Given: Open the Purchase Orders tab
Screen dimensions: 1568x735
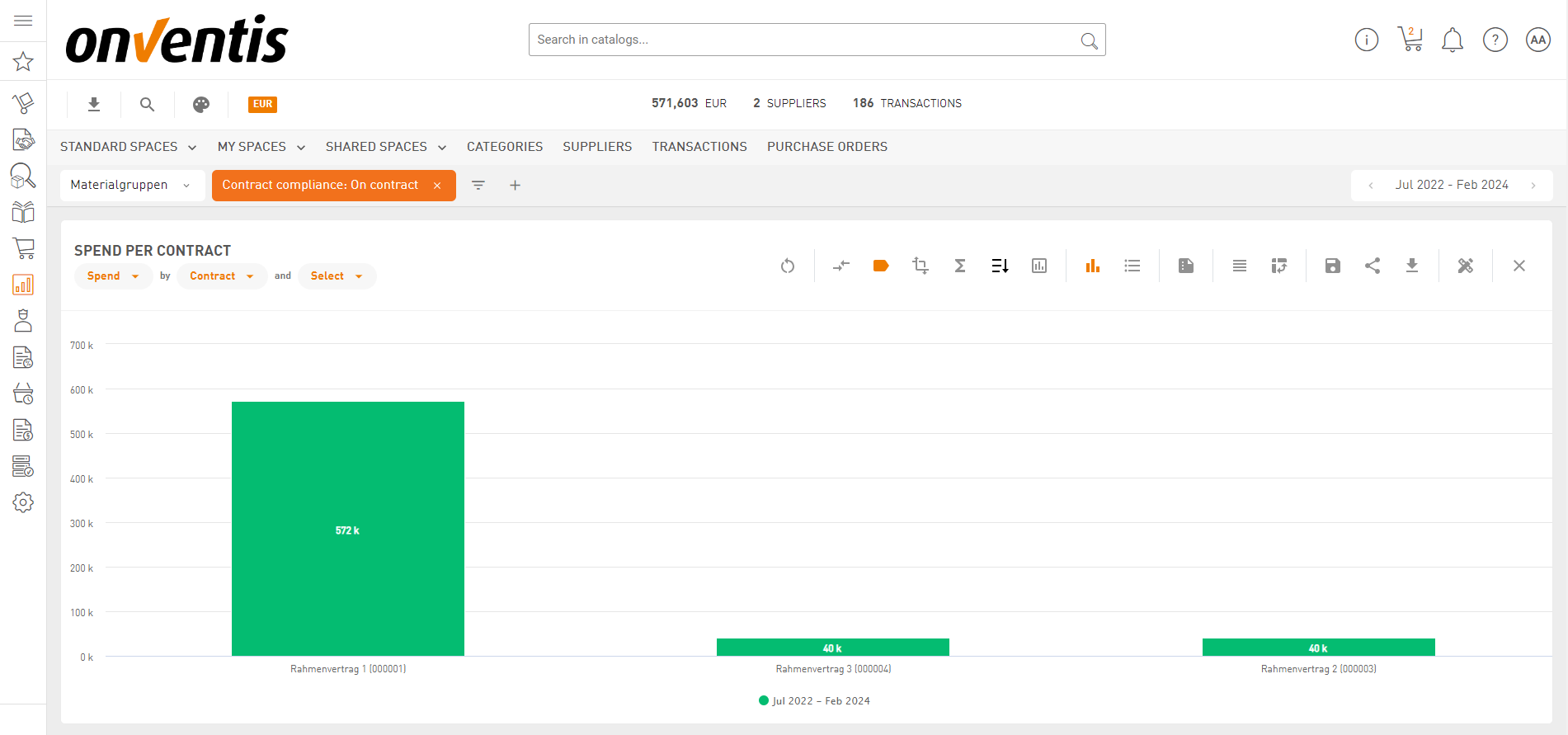Looking at the screenshot, I should [x=826, y=147].
